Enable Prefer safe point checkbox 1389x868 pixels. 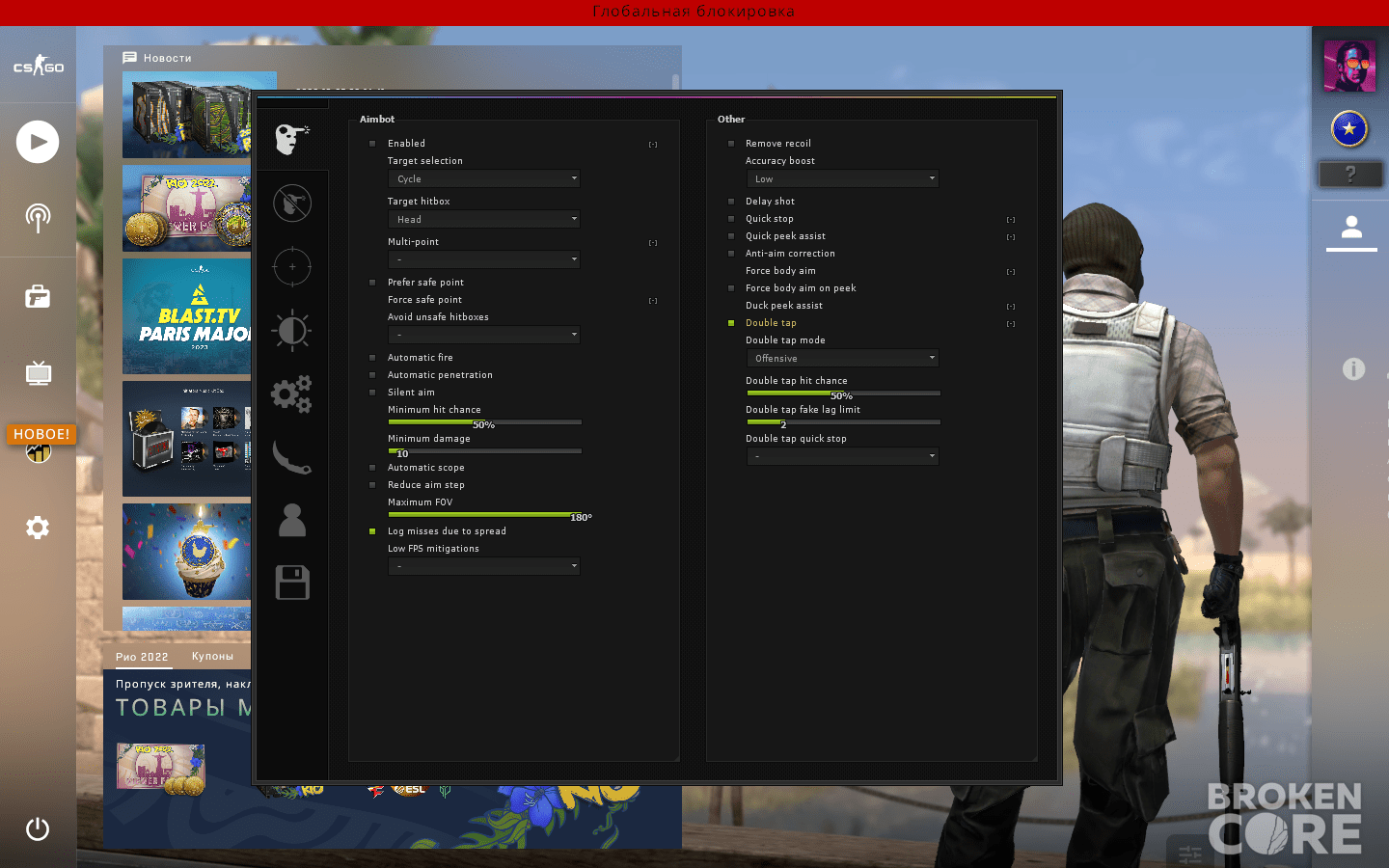coord(372,283)
